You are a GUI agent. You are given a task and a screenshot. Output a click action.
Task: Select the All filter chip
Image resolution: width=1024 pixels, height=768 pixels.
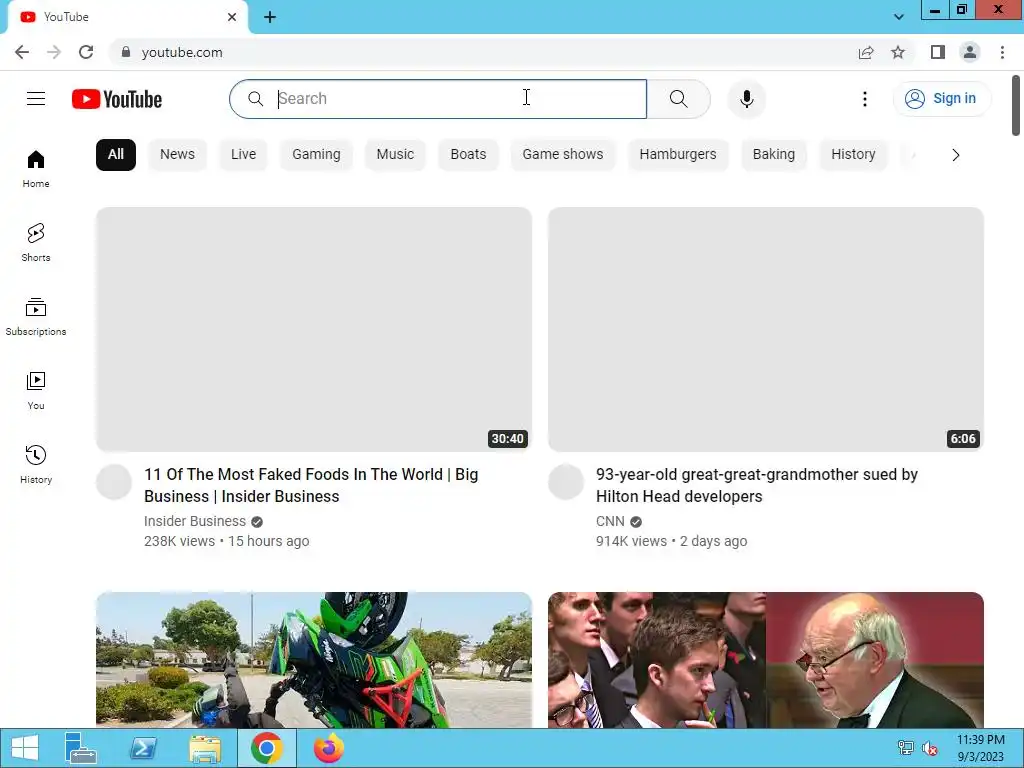116,155
